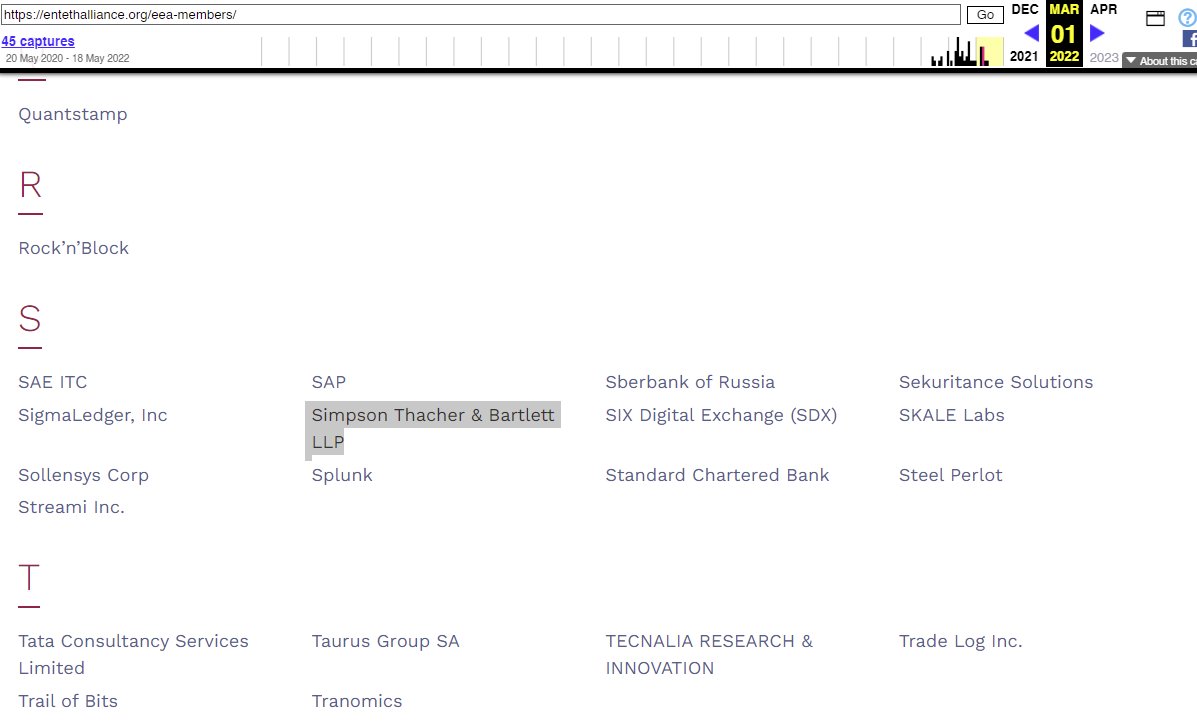The image size is (1197, 727).
Task: Open the Tata Consultancy Services Limited link
Action: coord(133,654)
